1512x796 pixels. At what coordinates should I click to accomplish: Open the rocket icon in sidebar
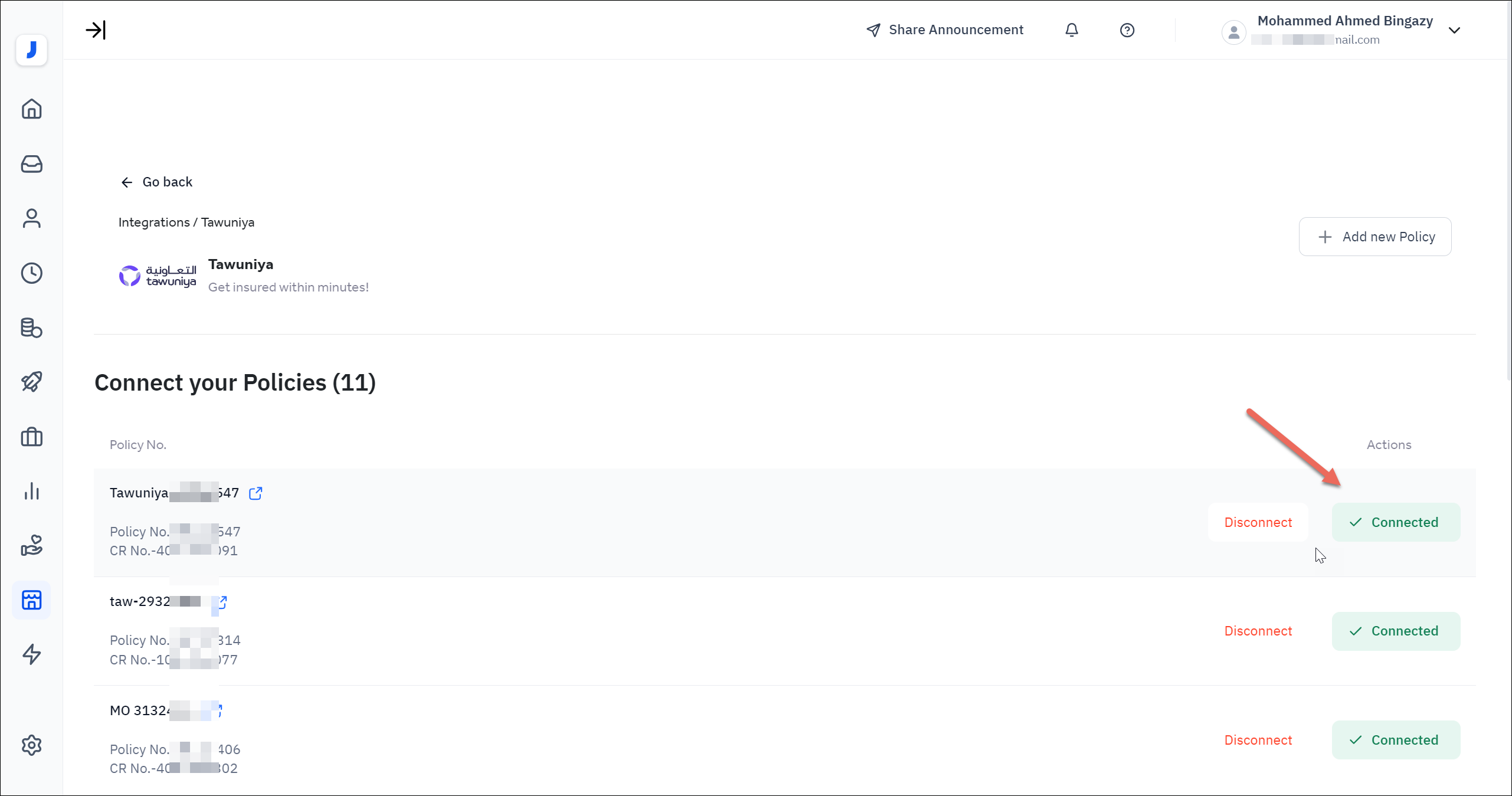pos(32,382)
